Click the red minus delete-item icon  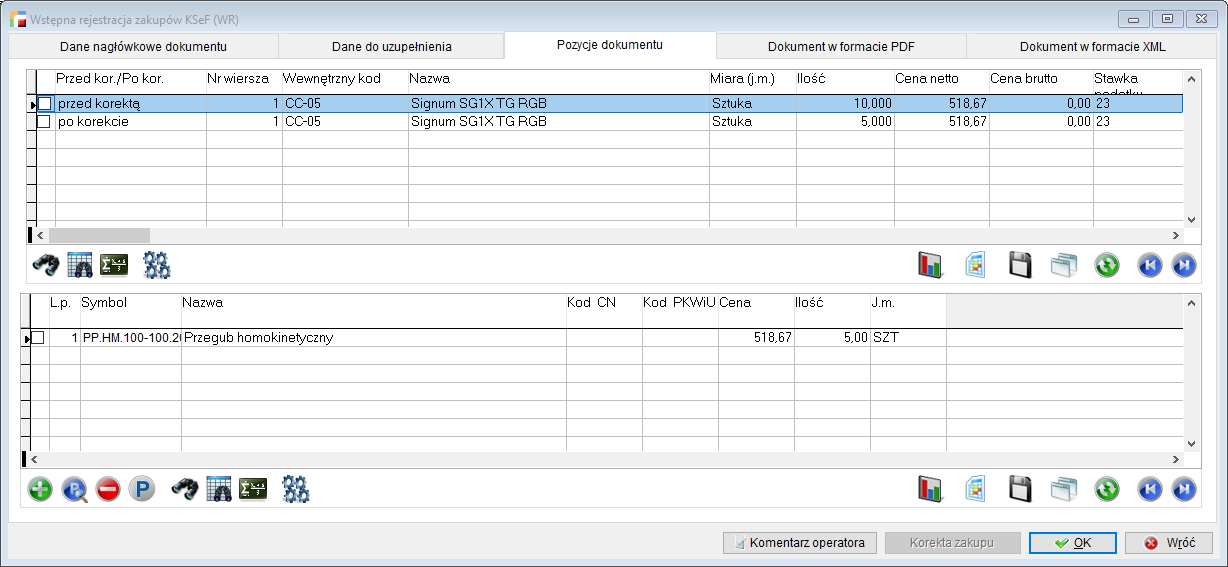tap(108, 489)
